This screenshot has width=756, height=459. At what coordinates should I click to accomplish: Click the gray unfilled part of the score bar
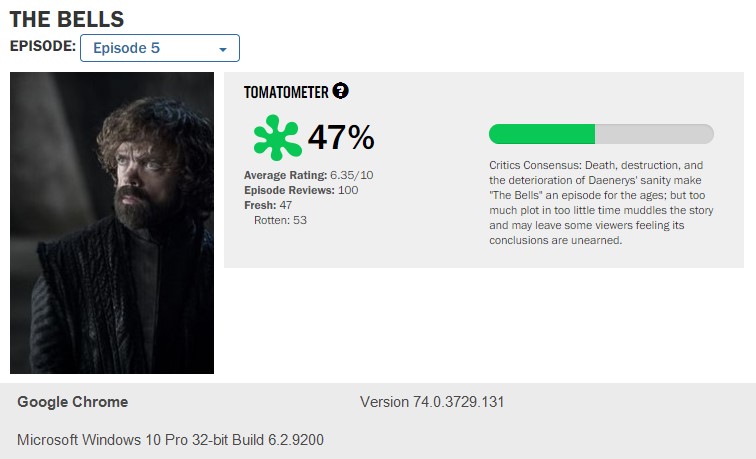click(654, 134)
